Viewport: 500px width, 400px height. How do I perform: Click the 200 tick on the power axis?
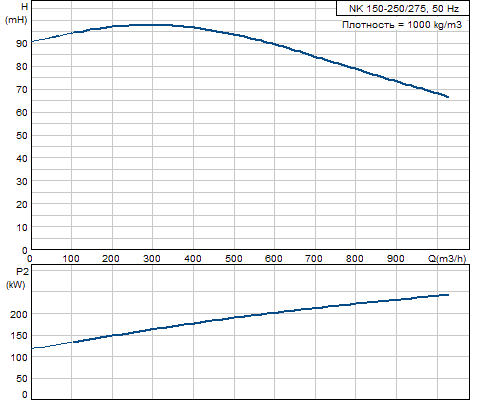(19, 314)
